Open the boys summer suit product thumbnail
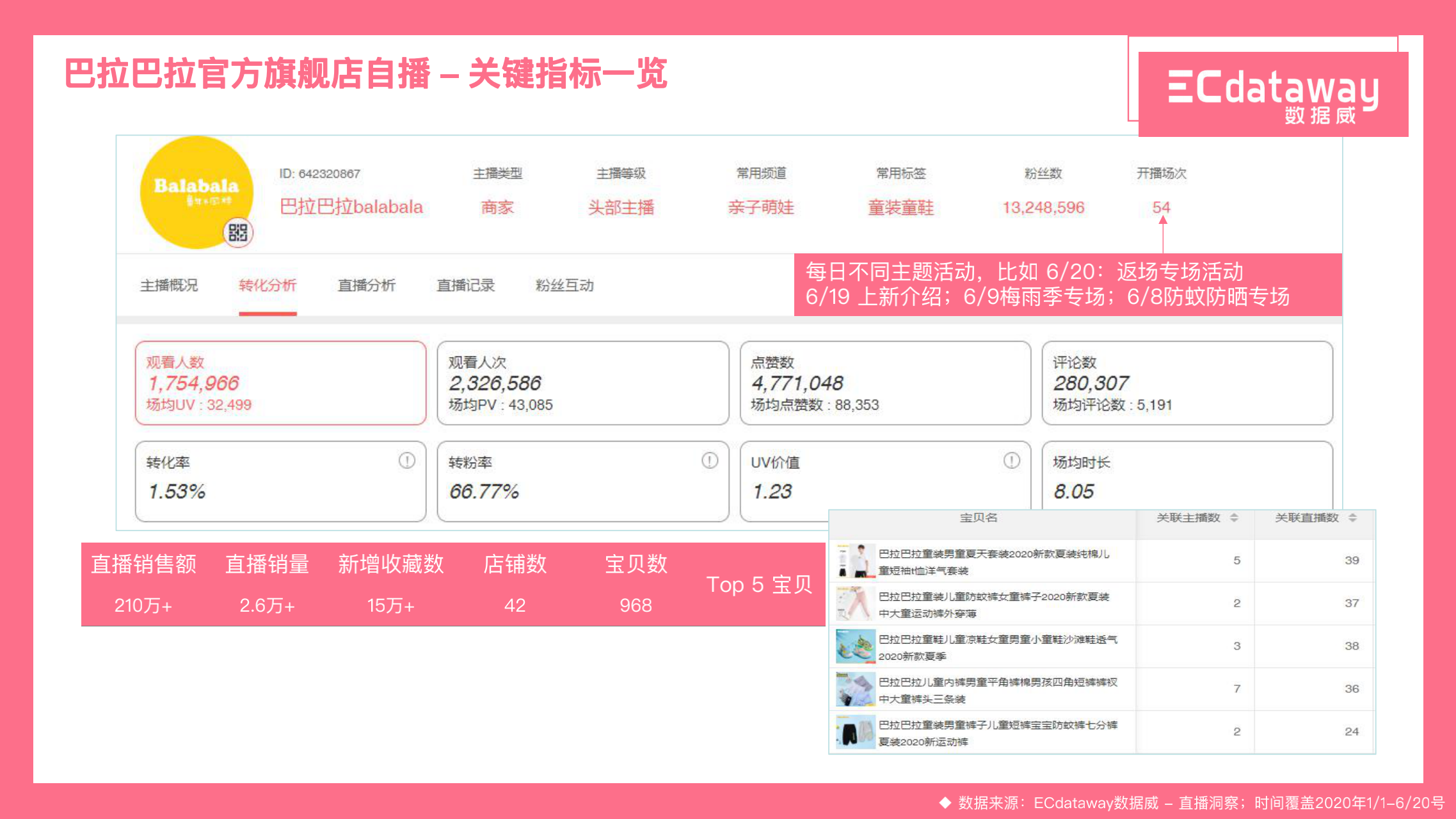 [856, 561]
